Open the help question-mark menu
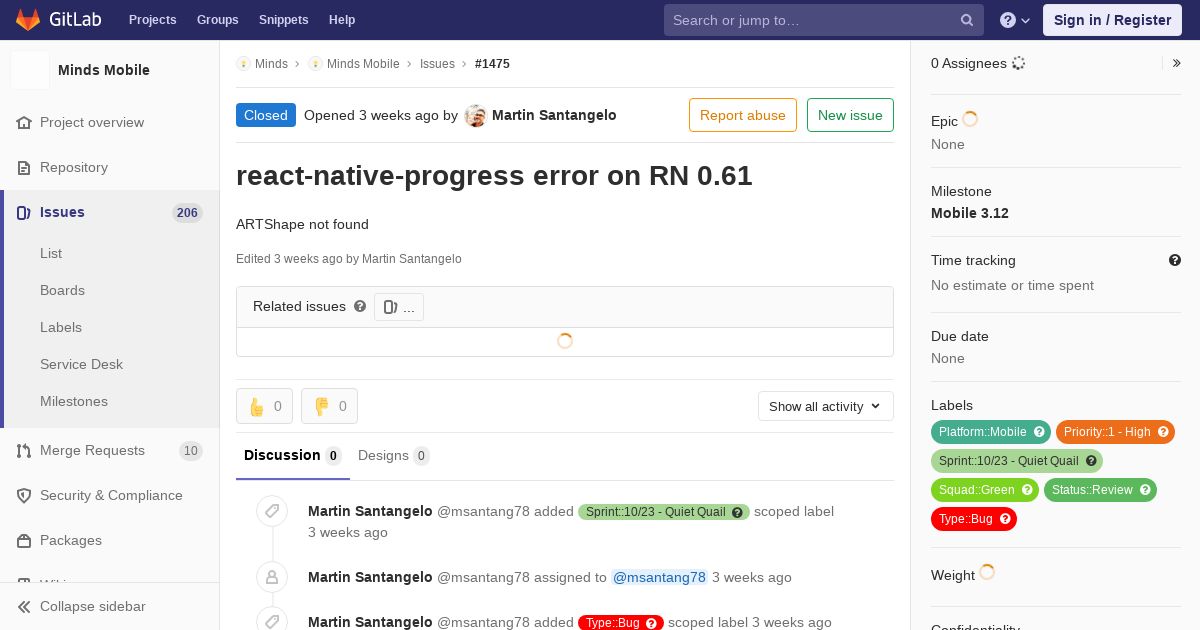 pos(1015,20)
